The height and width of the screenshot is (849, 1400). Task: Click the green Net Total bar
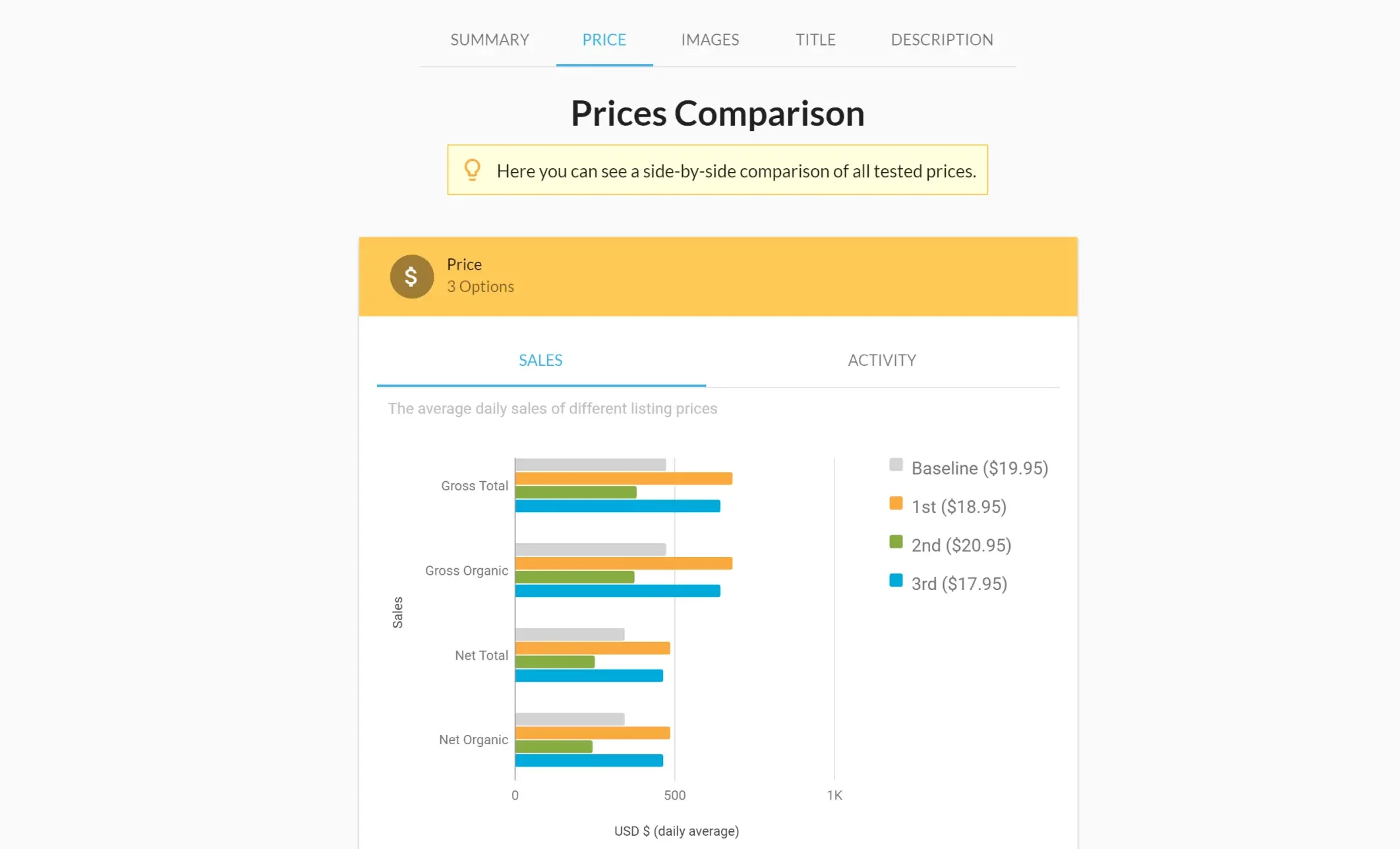pyautogui.click(x=555, y=662)
